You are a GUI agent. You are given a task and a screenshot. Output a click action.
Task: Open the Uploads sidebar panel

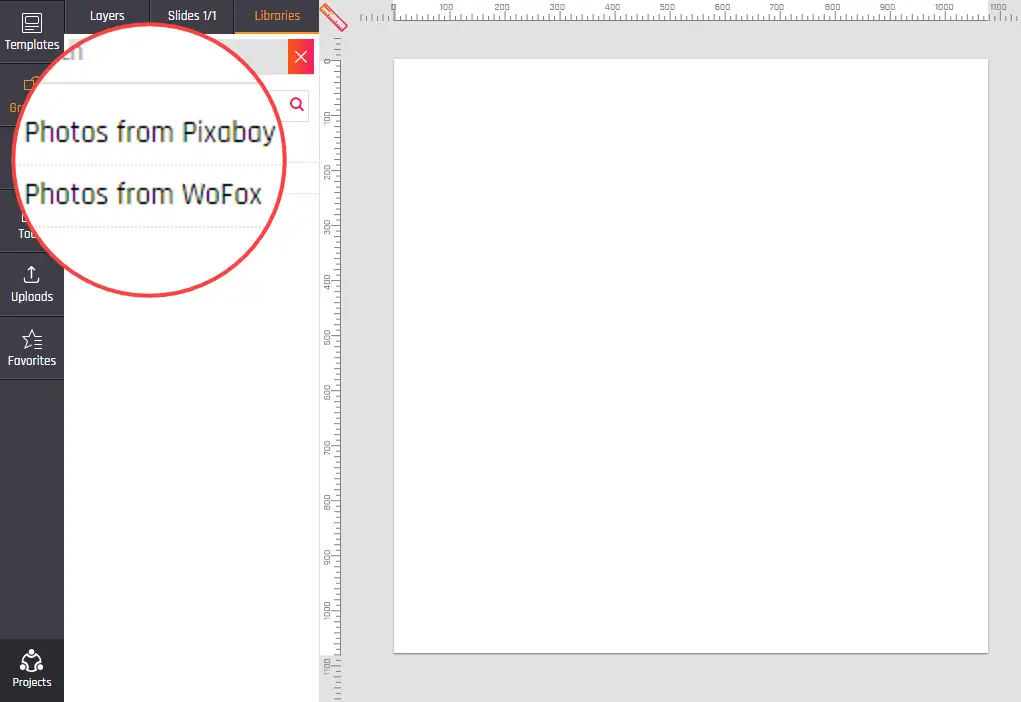(x=32, y=284)
